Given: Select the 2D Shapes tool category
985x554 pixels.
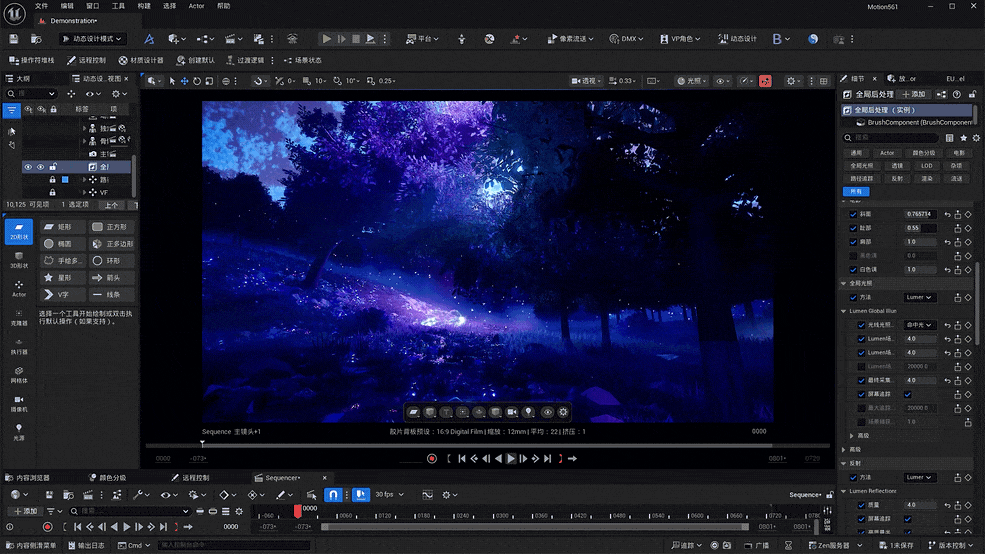Looking at the screenshot, I should coord(19,231).
